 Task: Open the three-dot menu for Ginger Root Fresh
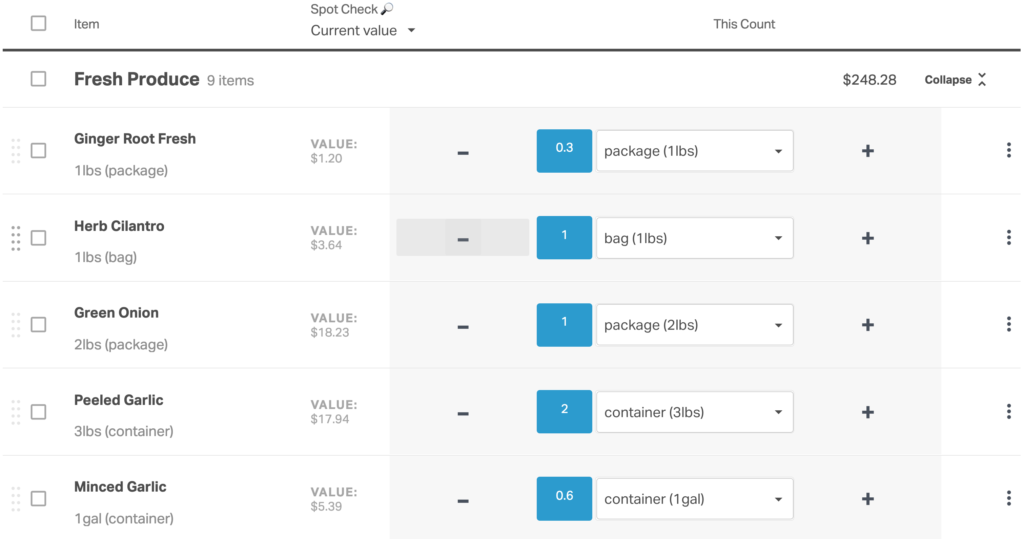tap(1008, 151)
